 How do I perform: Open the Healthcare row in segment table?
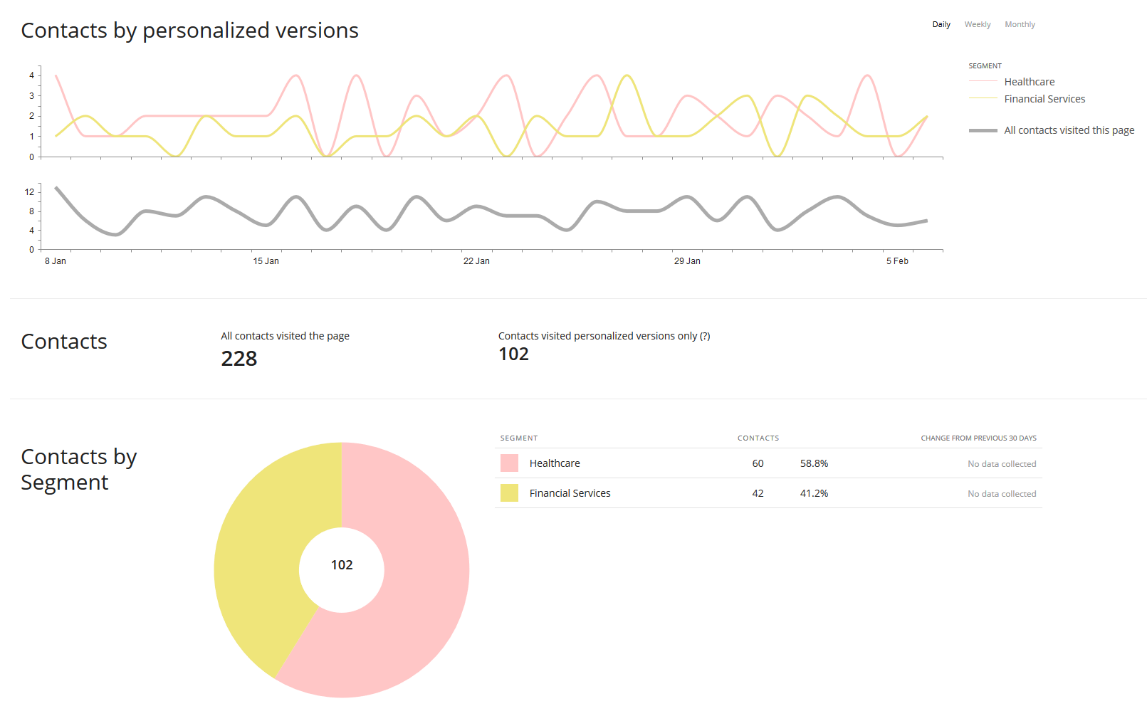click(554, 464)
